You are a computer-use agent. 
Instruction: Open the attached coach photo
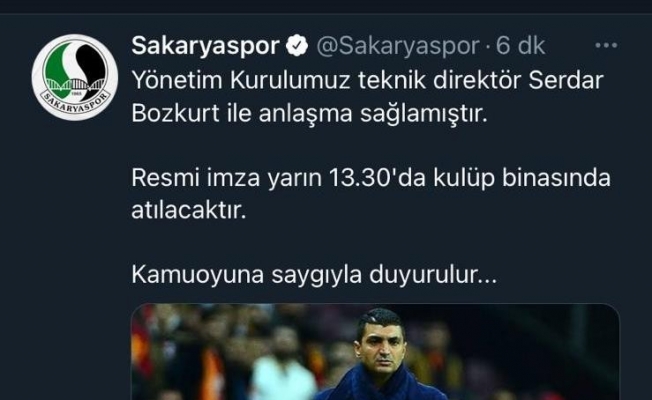tap(375, 352)
